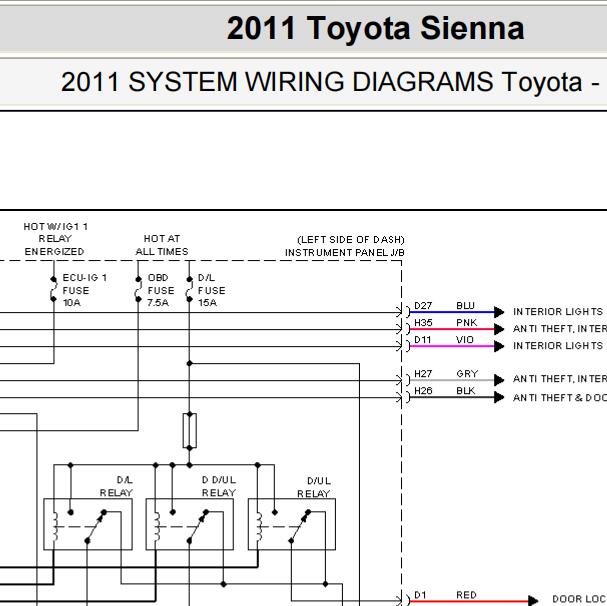The width and height of the screenshot is (607, 606).
Task: Click the rectangular inline component below D/L fuse
Action: [190, 431]
